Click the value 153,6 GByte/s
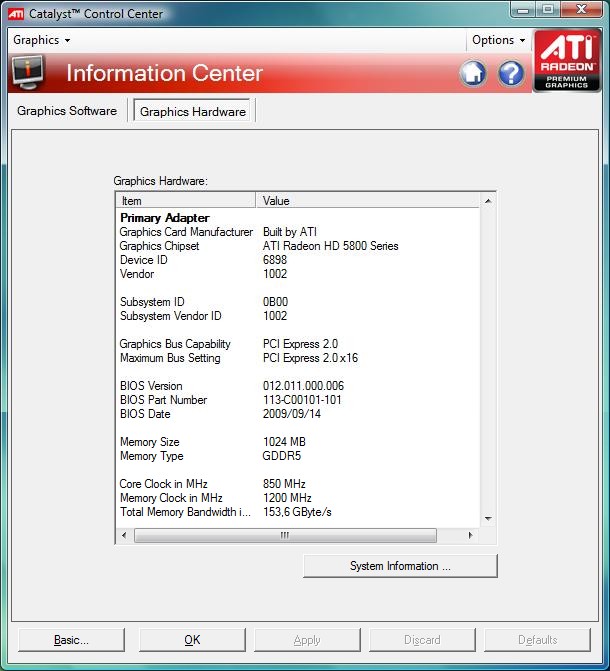This screenshot has height=671, width=610. click(297, 512)
